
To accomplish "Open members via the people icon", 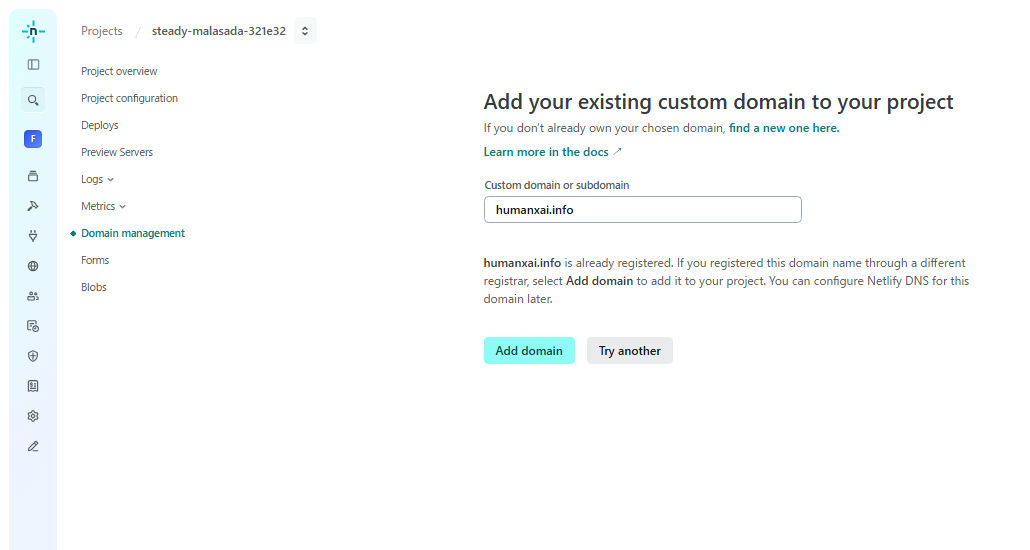I will (33, 296).
